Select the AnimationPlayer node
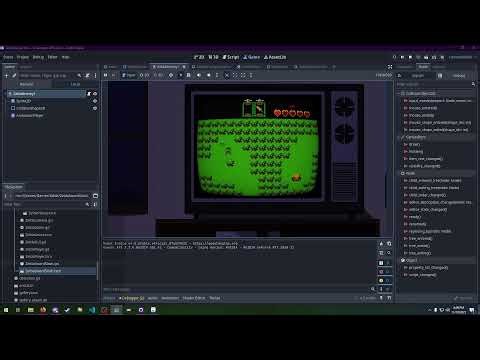480x360 pixels. [29, 116]
